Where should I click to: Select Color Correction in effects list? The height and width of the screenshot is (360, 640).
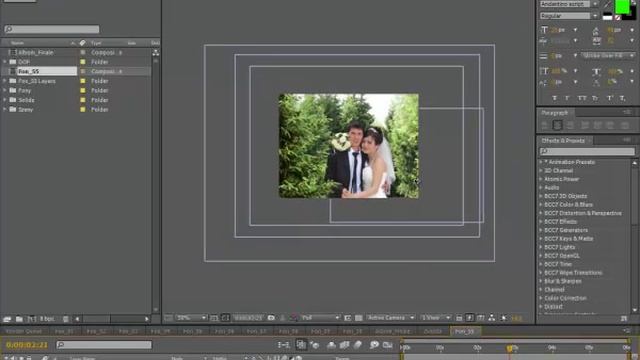click(x=565, y=298)
